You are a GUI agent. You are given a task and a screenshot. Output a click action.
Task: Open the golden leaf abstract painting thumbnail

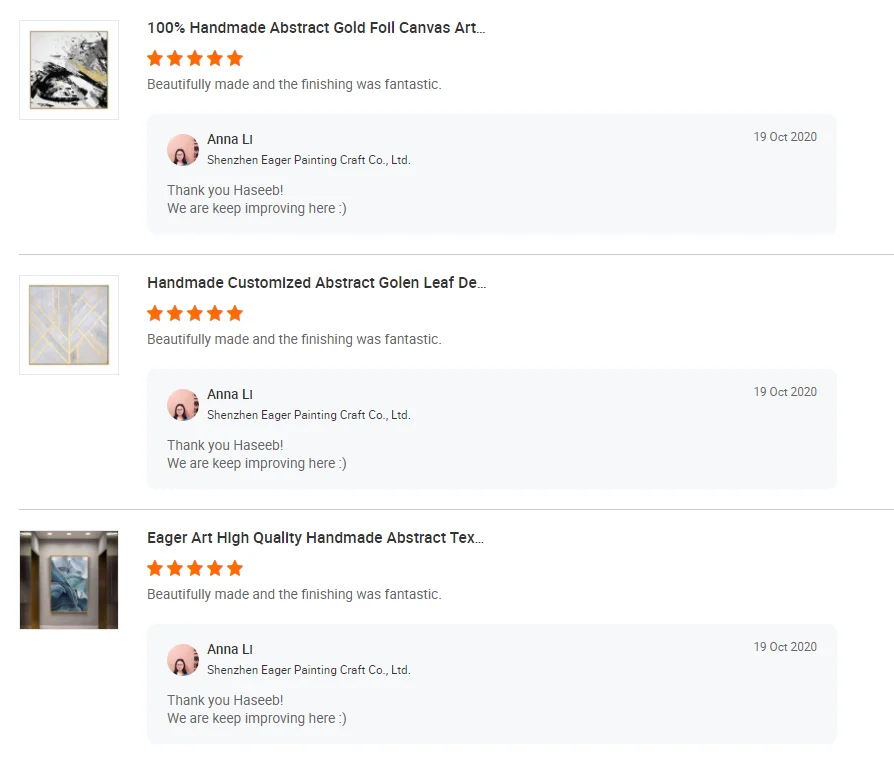click(69, 325)
